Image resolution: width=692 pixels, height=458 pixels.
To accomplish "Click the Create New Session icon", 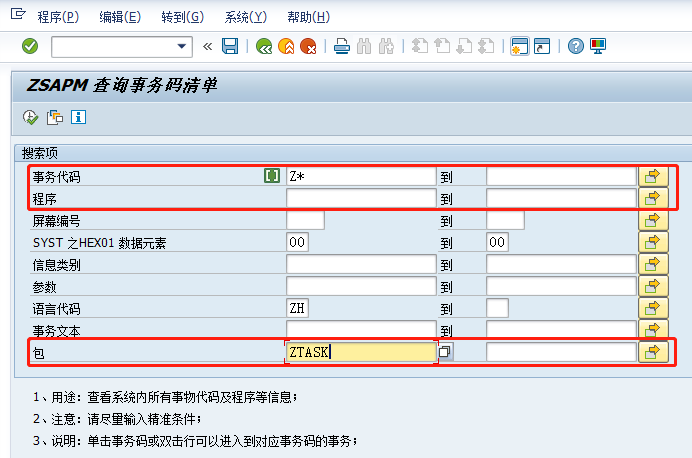I will click(x=519, y=46).
